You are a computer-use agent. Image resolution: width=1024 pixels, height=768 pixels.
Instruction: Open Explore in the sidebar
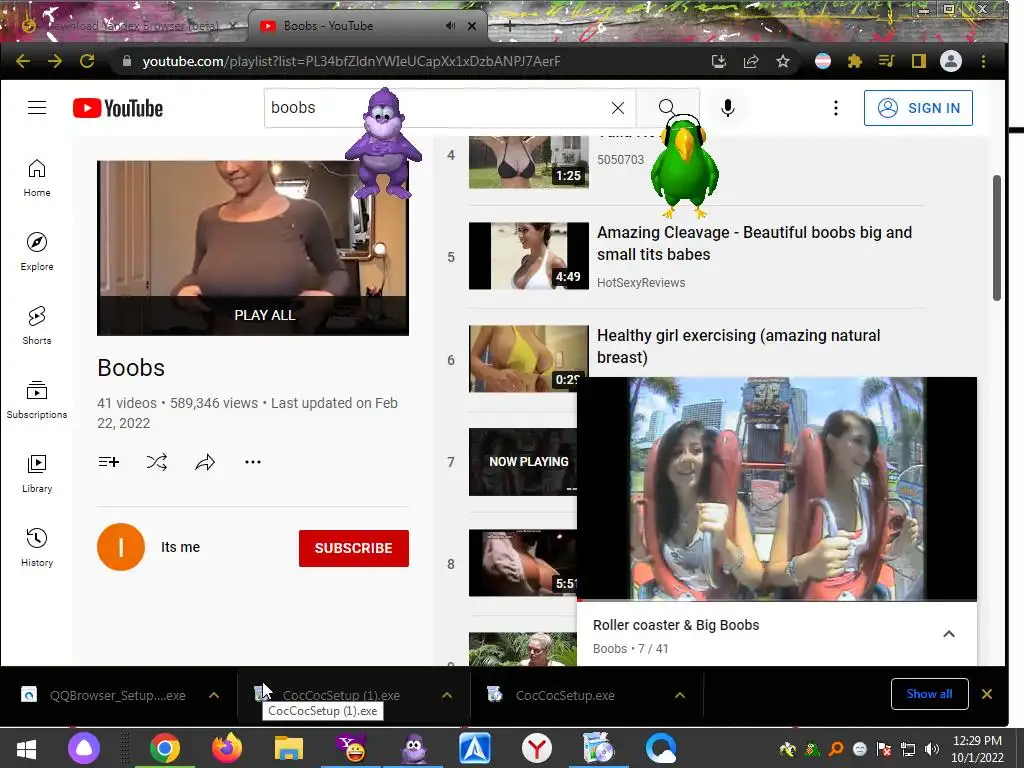coord(37,251)
